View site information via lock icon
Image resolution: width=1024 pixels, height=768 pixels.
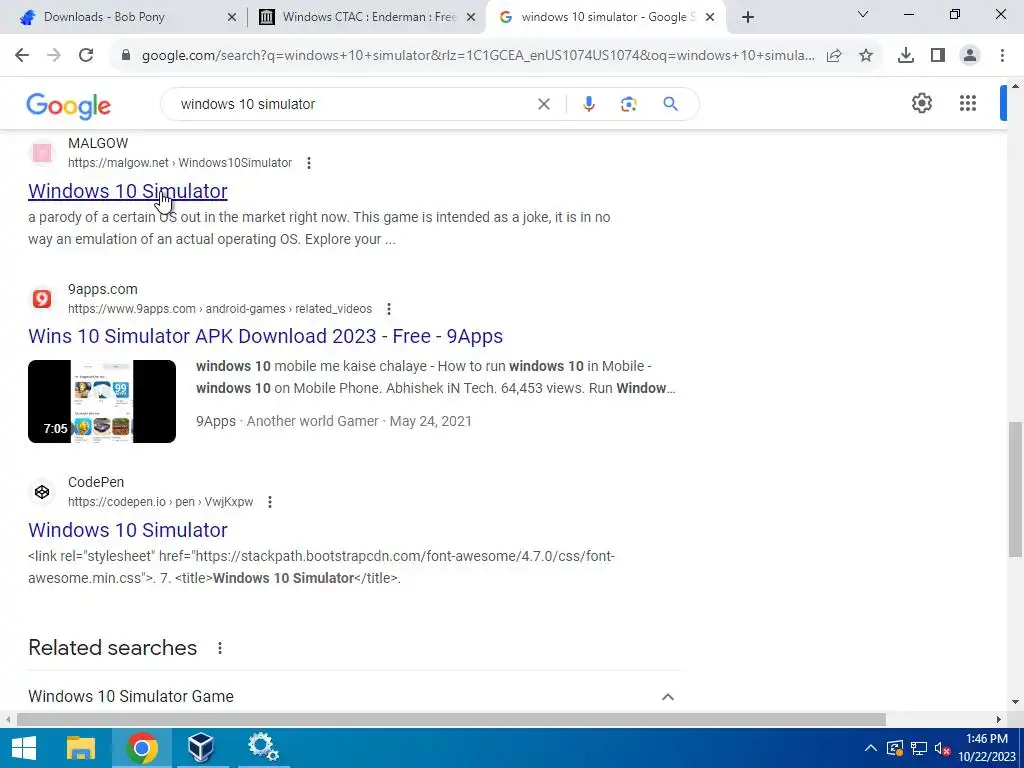tap(126, 56)
